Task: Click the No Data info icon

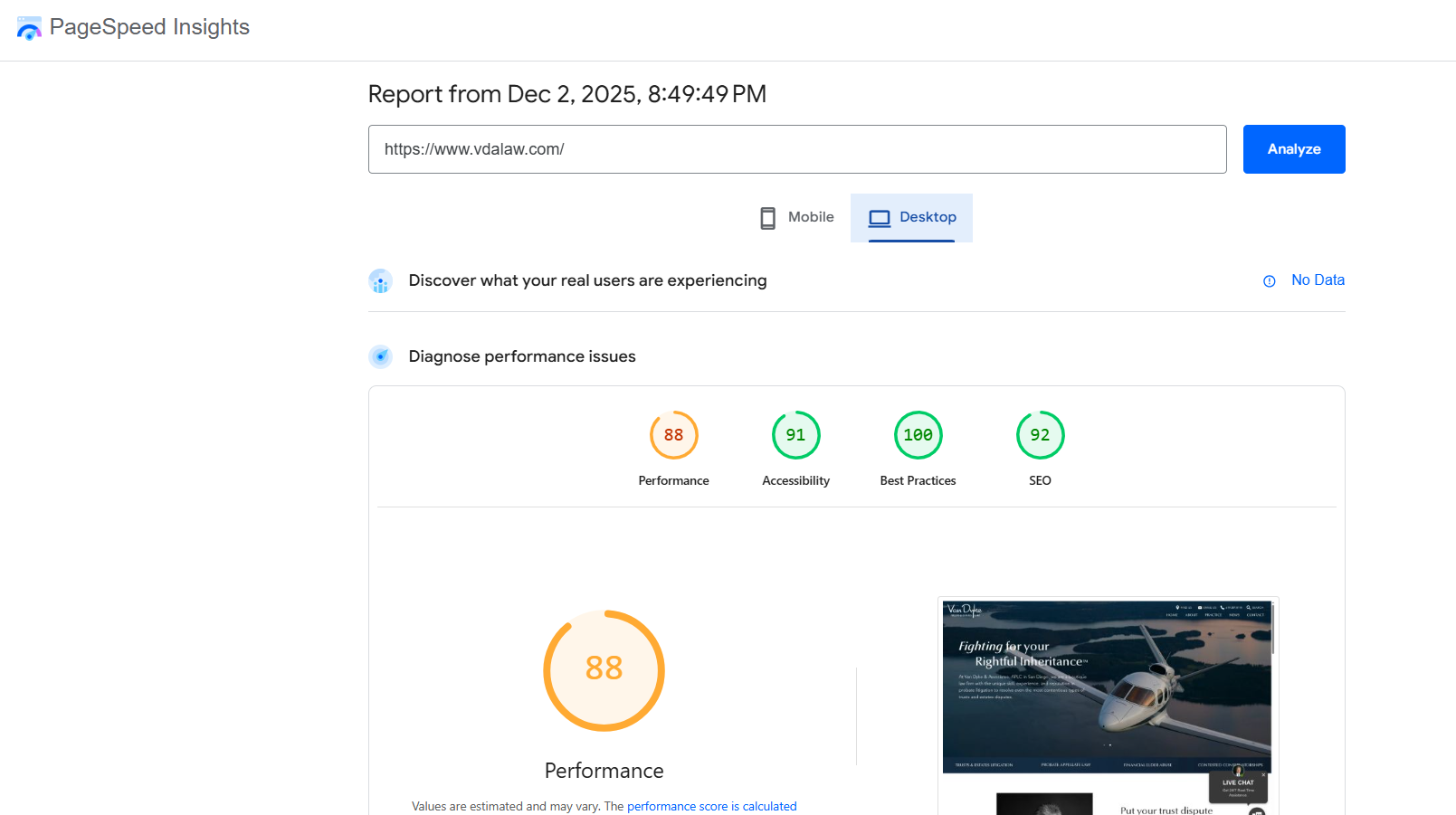Action: [1270, 281]
